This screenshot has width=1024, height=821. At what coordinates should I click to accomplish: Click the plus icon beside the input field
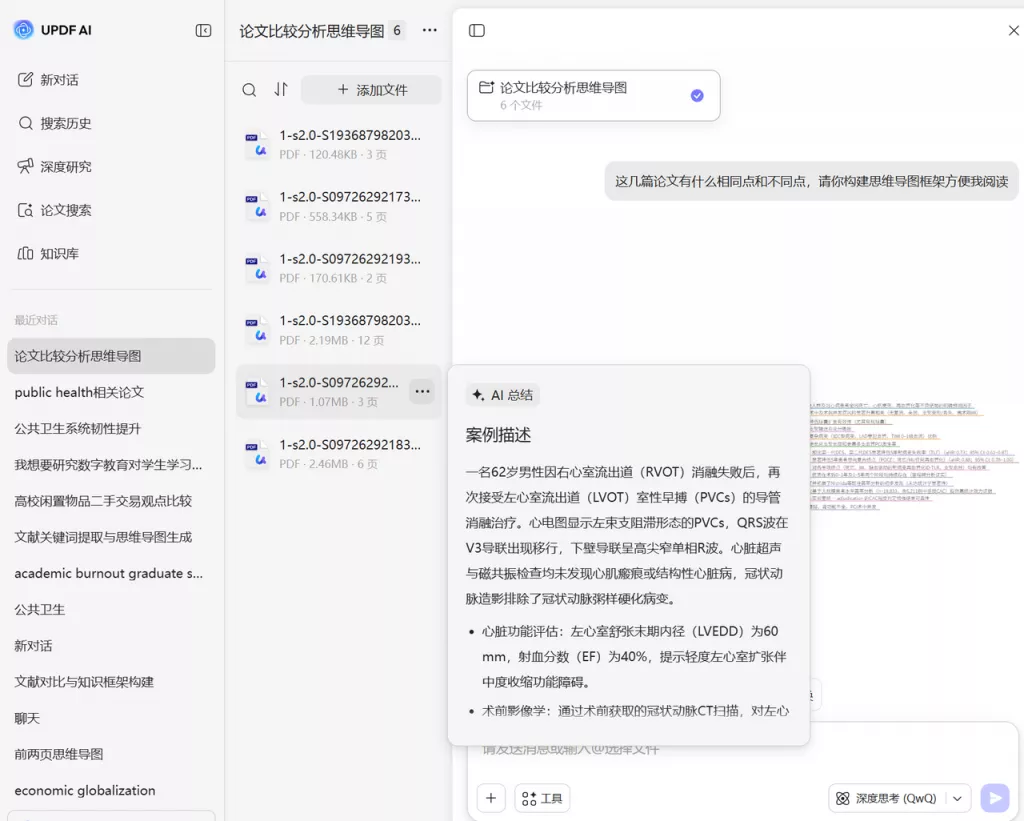(490, 798)
